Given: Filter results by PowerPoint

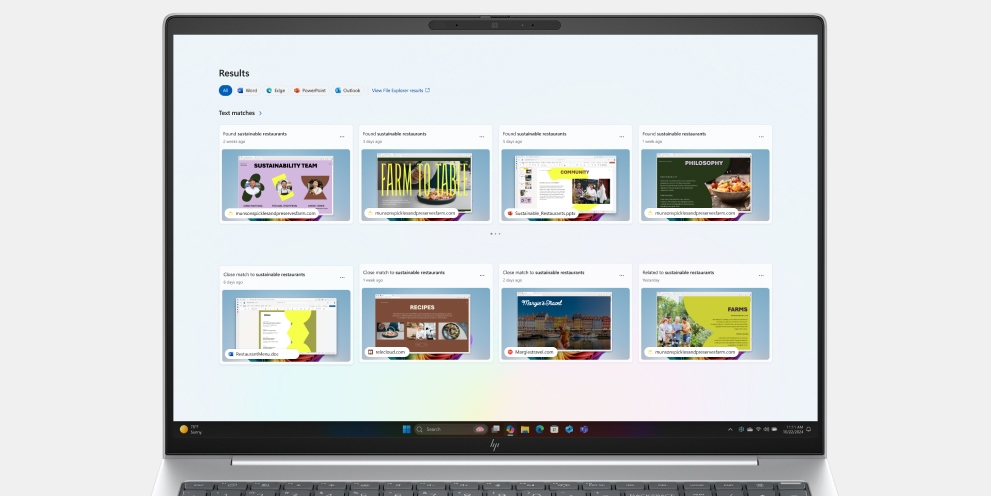Looking at the screenshot, I should point(310,90).
